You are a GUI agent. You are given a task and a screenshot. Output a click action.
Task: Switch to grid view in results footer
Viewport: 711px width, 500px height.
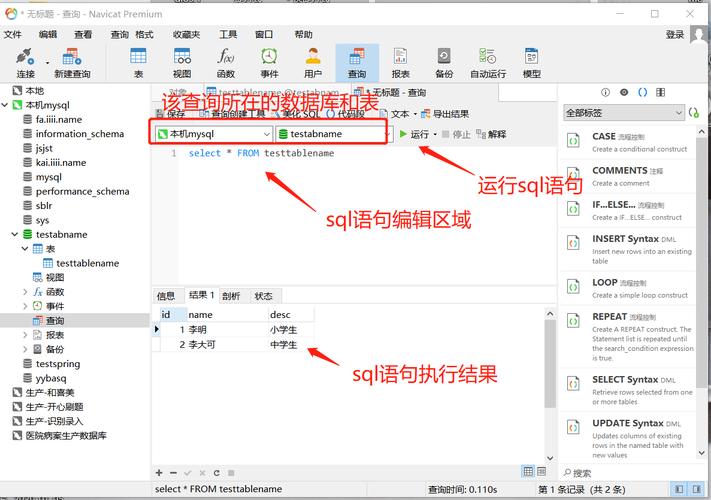528,471
